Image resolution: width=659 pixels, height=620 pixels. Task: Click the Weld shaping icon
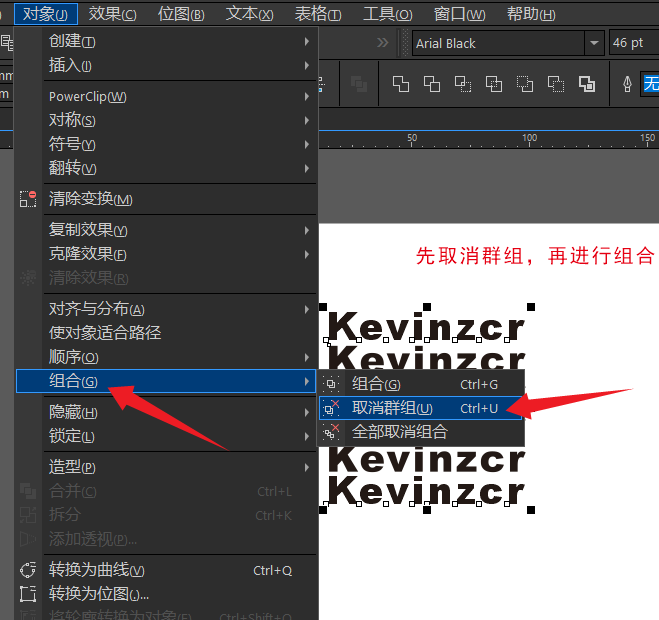(401, 84)
